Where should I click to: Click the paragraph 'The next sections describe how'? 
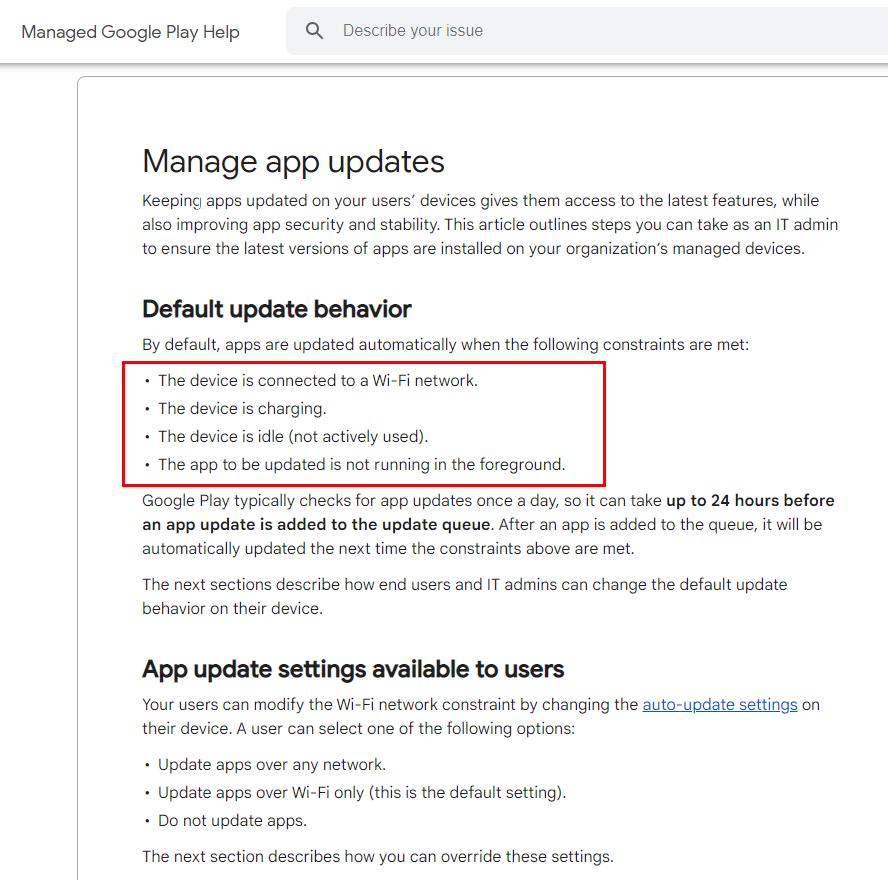tap(464, 596)
